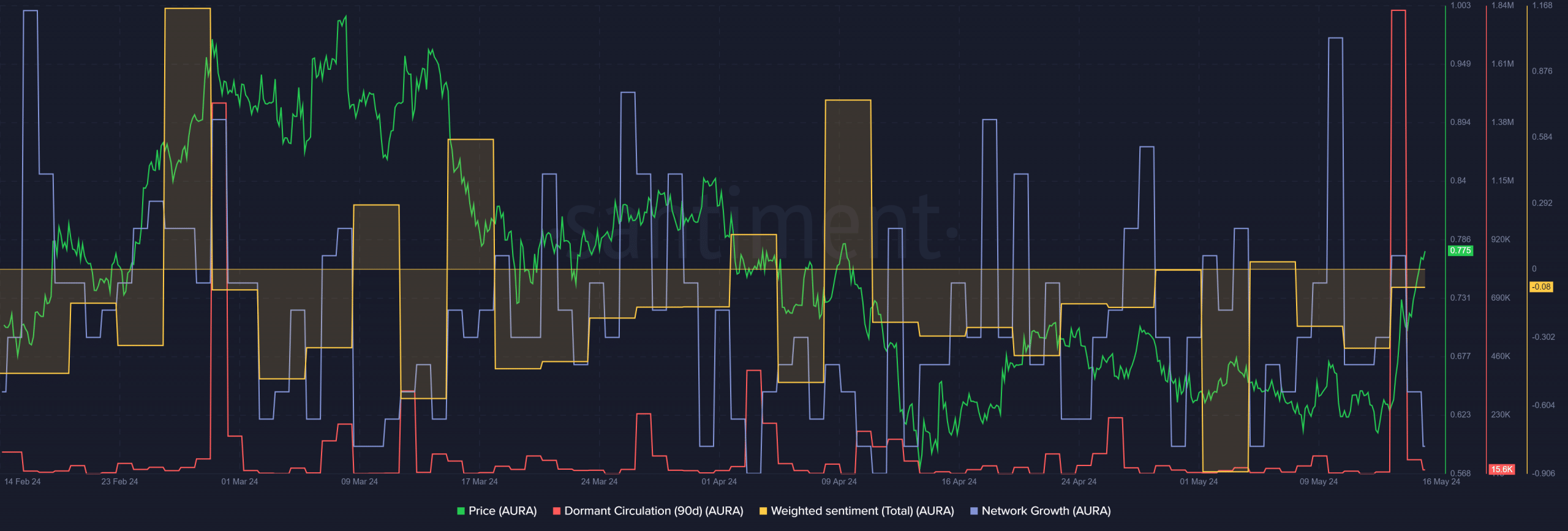1568x531 pixels.
Task: Click the 690K dormant circulation axis value
Action: pos(1501,298)
